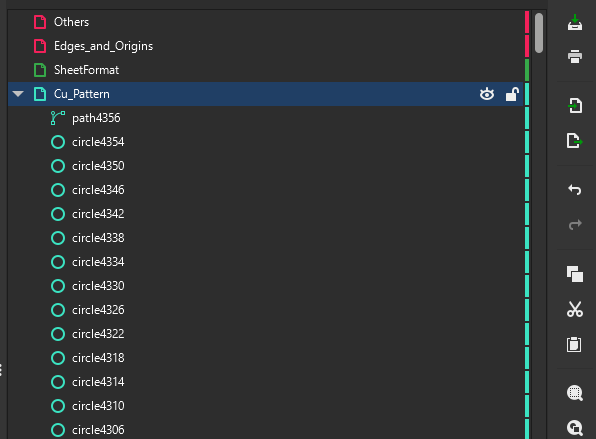Click the layers panel vertical scrollbar thumb

[x=539, y=33]
